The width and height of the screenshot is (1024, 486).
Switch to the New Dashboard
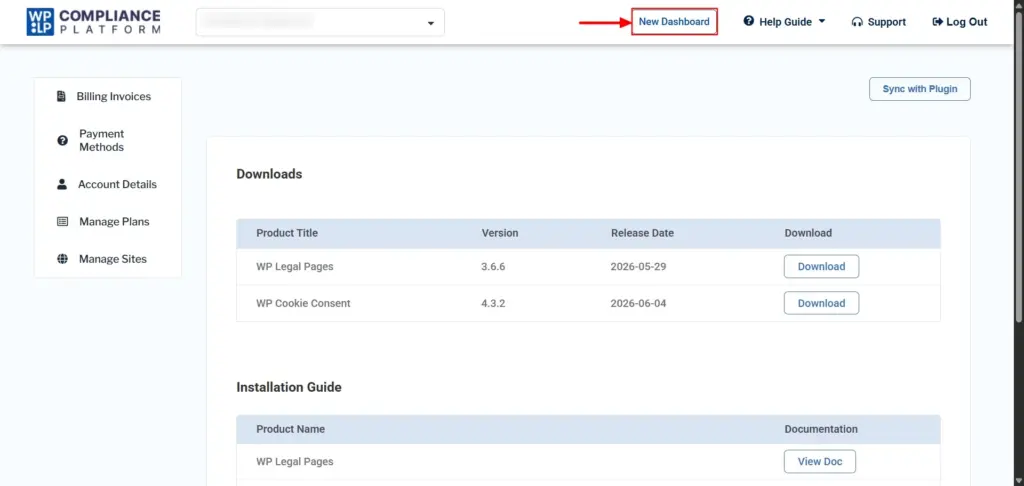[674, 22]
